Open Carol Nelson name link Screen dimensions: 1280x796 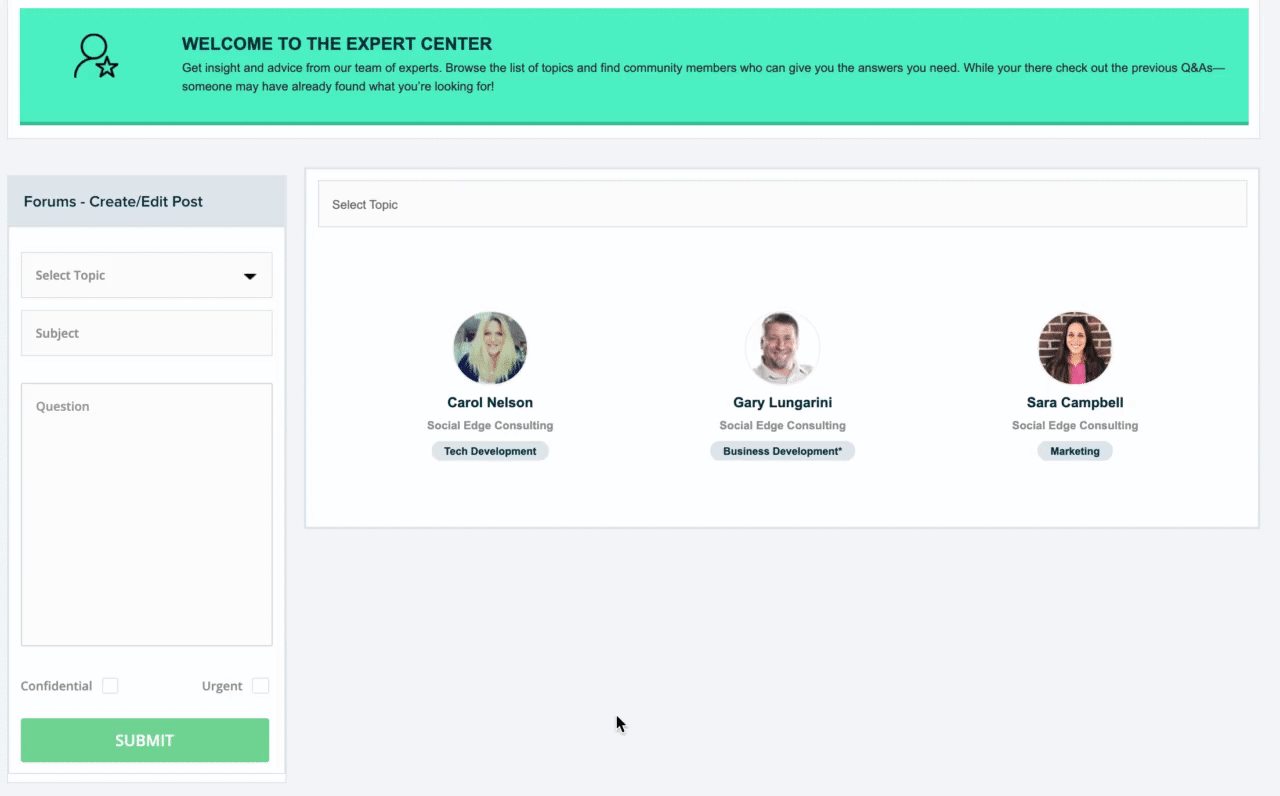490,402
